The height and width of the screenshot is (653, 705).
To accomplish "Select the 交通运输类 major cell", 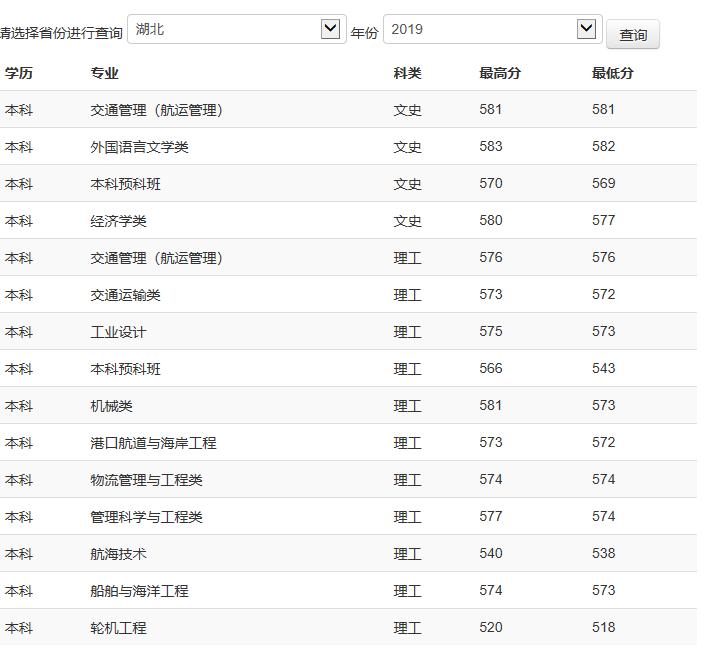I will pyautogui.click(x=125, y=295).
